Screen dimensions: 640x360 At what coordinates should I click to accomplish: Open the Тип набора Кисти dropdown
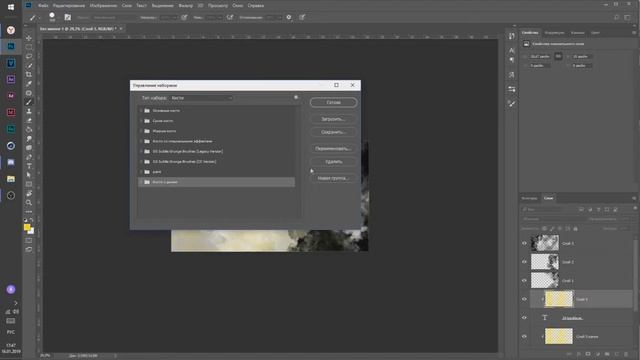[x=202, y=98]
